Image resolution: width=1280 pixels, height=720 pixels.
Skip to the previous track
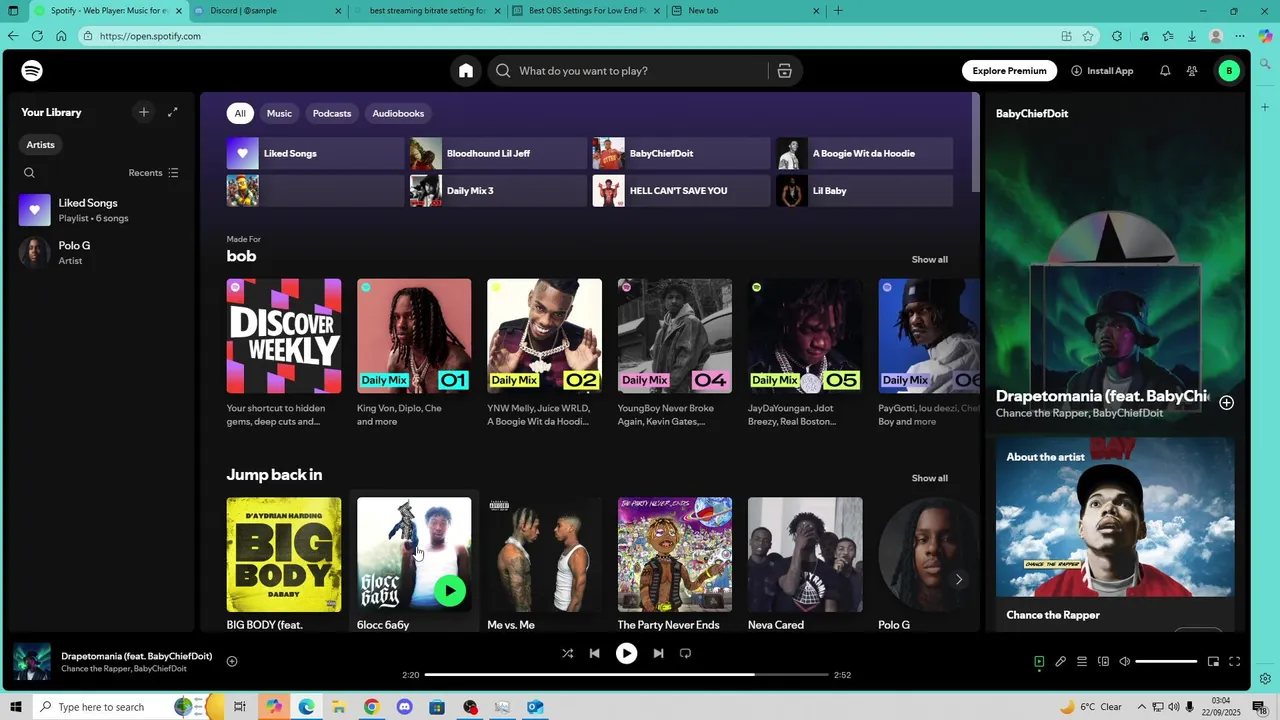coord(594,653)
